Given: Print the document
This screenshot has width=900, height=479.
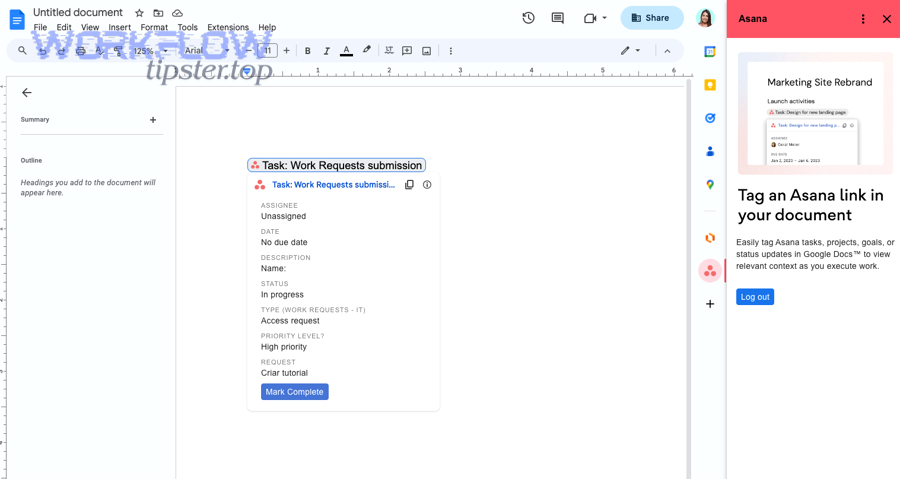Looking at the screenshot, I should [x=80, y=50].
